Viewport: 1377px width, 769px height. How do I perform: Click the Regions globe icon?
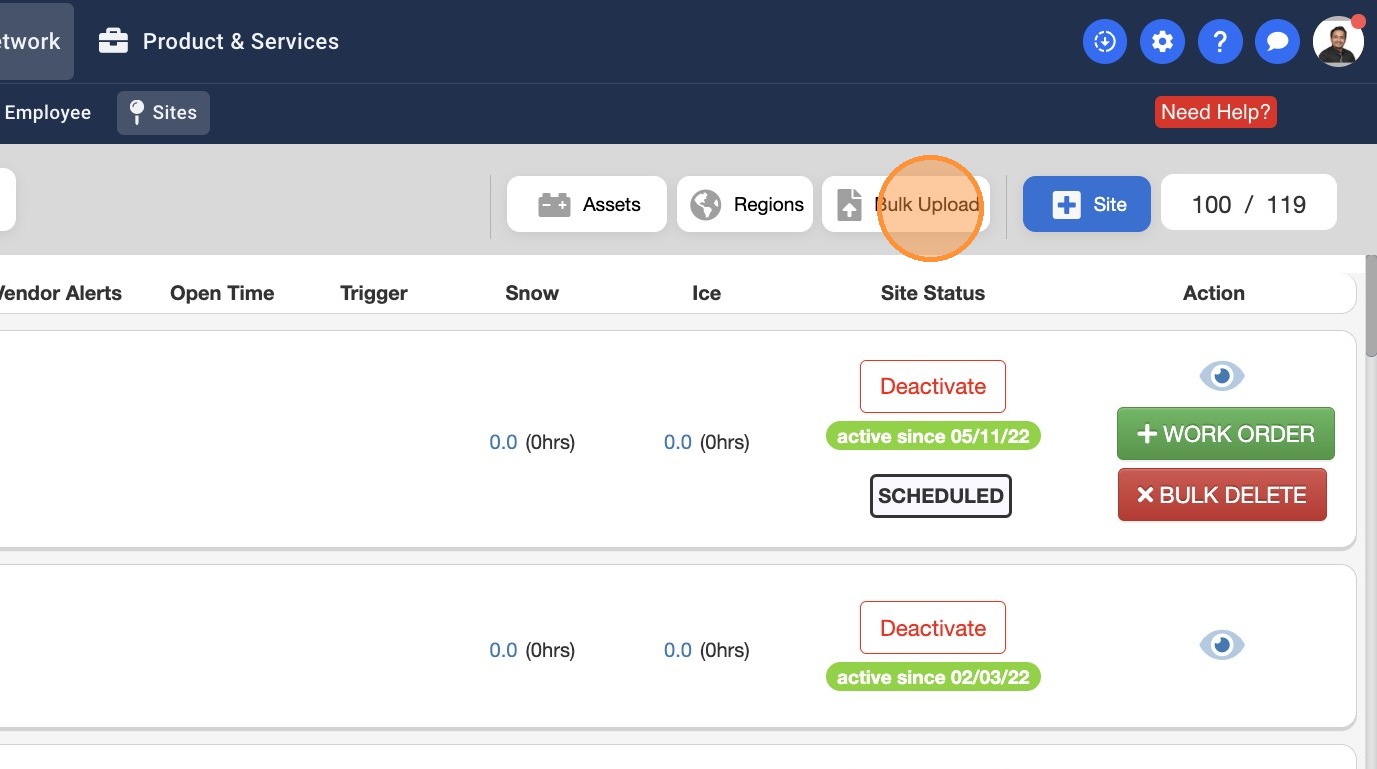coord(706,205)
